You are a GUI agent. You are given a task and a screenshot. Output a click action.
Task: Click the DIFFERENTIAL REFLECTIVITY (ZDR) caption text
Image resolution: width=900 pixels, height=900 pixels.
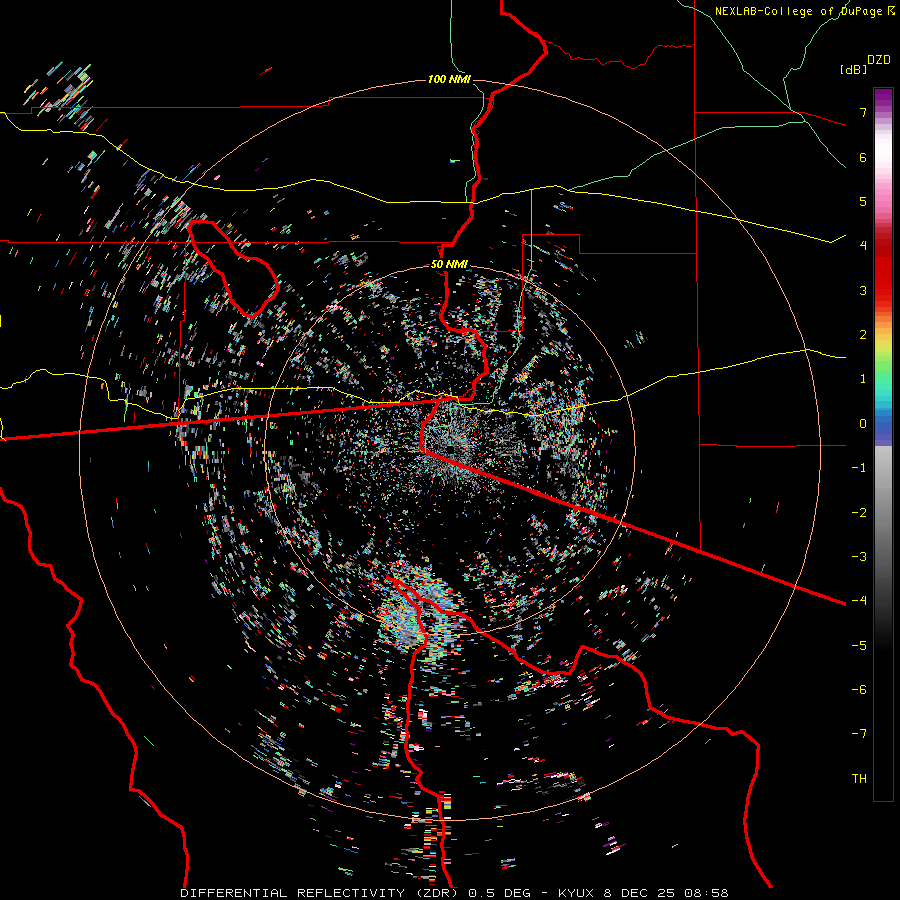[319, 893]
